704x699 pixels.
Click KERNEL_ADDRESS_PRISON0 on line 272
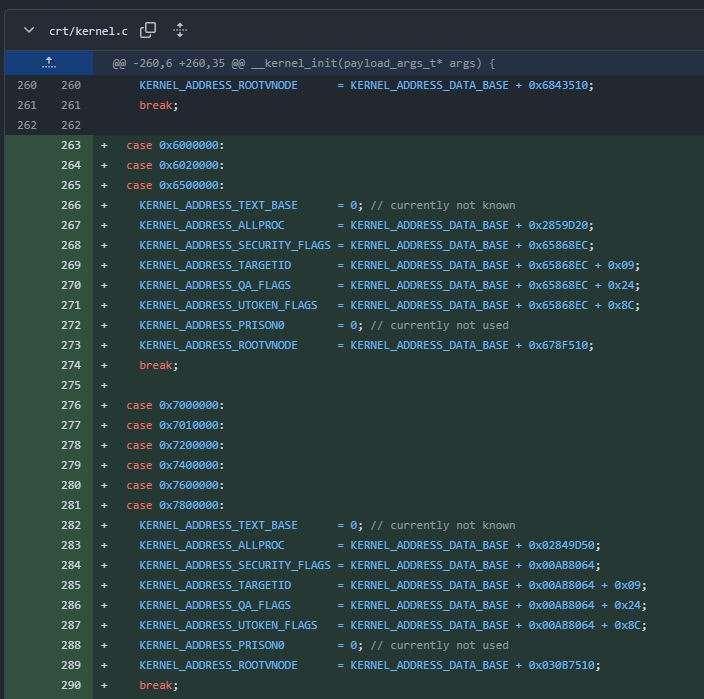point(212,325)
